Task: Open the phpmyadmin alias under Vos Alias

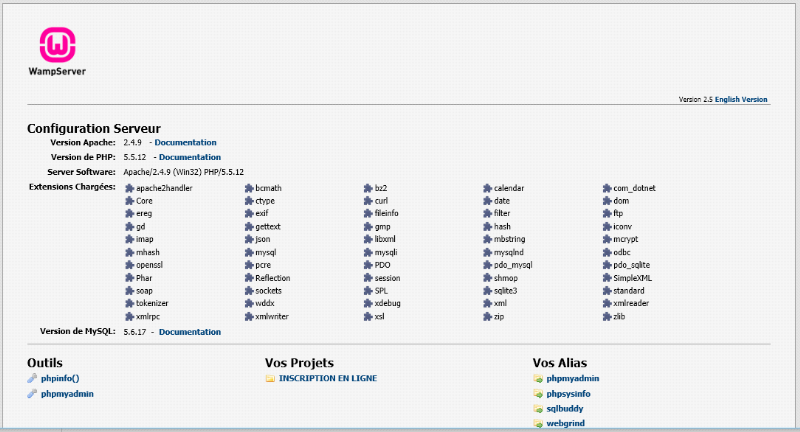Action: pos(572,379)
